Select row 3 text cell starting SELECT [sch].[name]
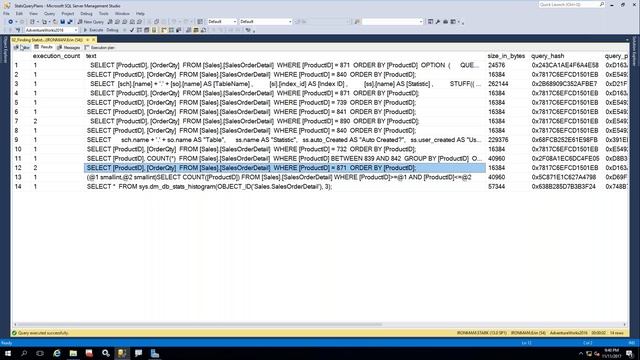 tap(284, 84)
